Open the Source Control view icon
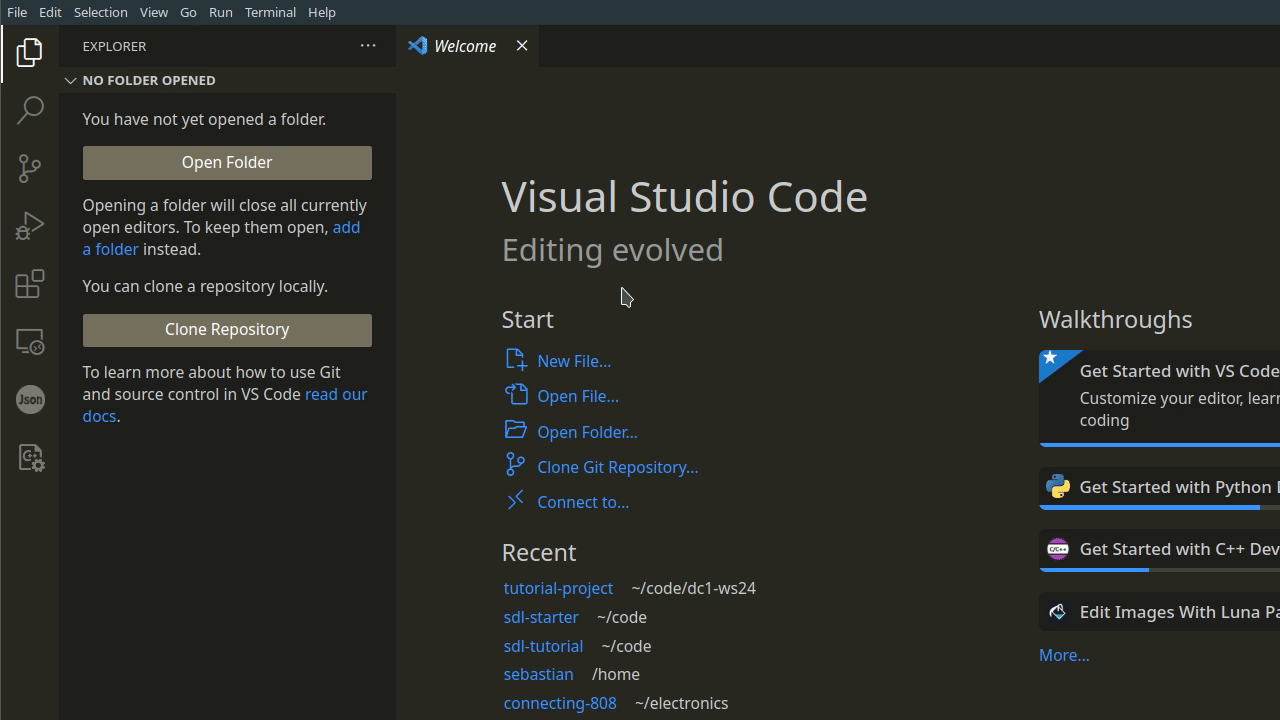The image size is (1280, 720). (x=29, y=168)
